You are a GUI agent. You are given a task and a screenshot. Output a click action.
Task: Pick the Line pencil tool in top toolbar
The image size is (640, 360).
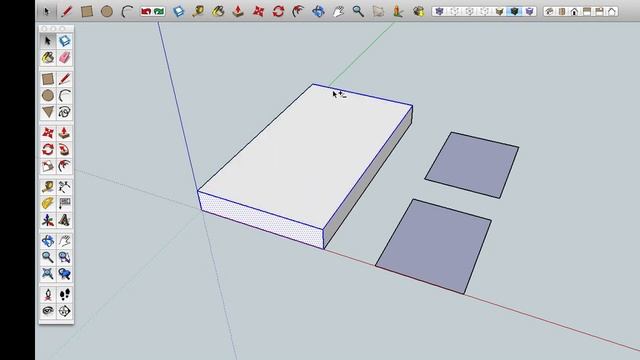click(x=67, y=11)
